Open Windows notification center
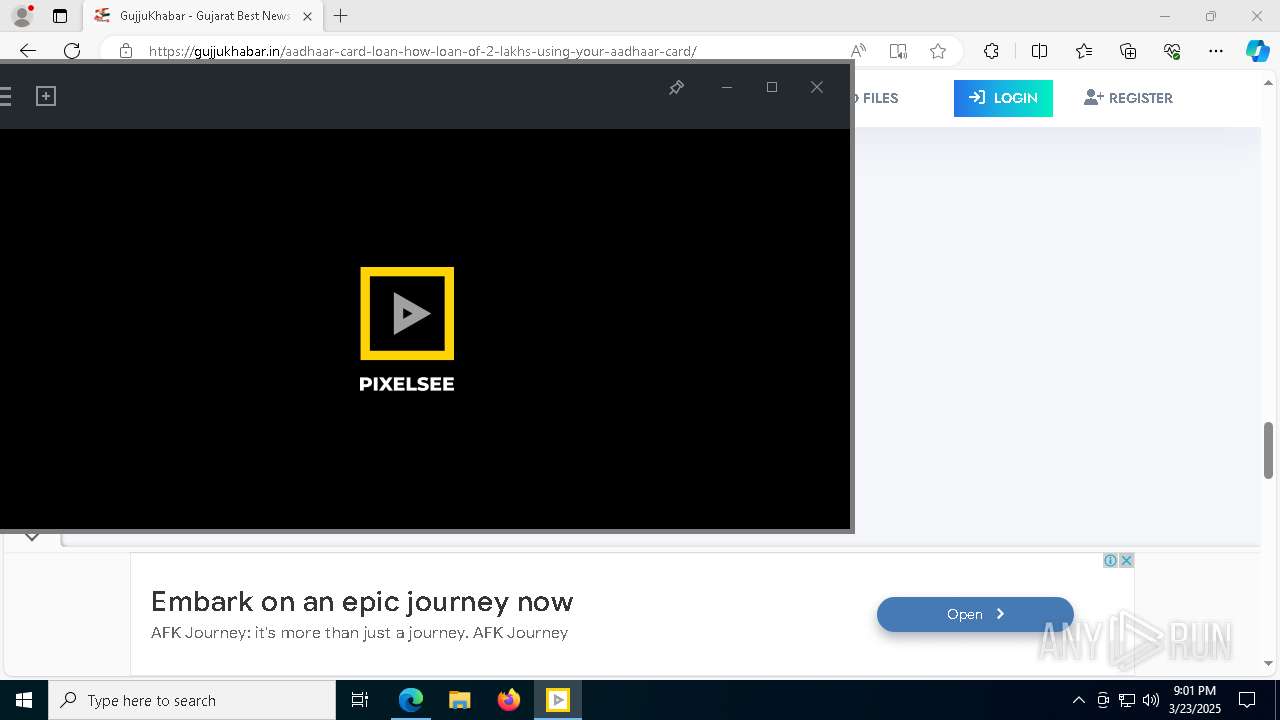1280x720 pixels. pyautogui.click(x=1247, y=700)
